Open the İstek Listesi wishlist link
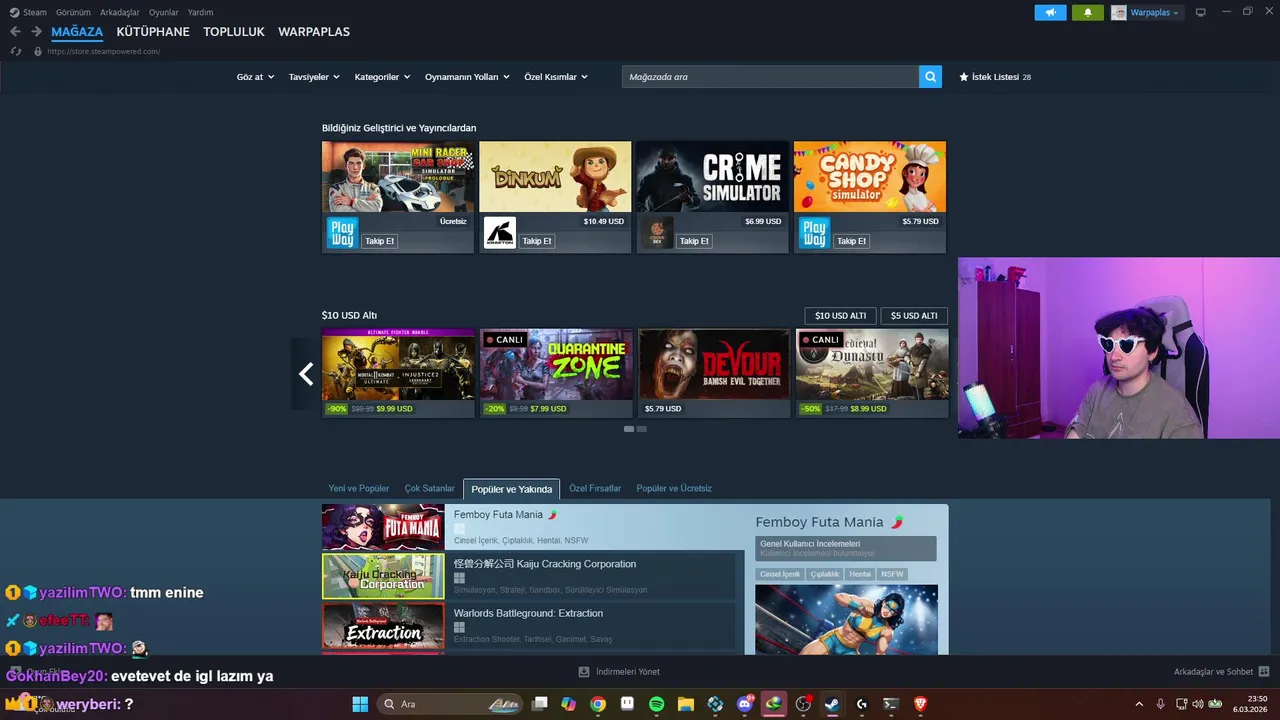The width and height of the screenshot is (1280, 720). click(x=995, y=77)
